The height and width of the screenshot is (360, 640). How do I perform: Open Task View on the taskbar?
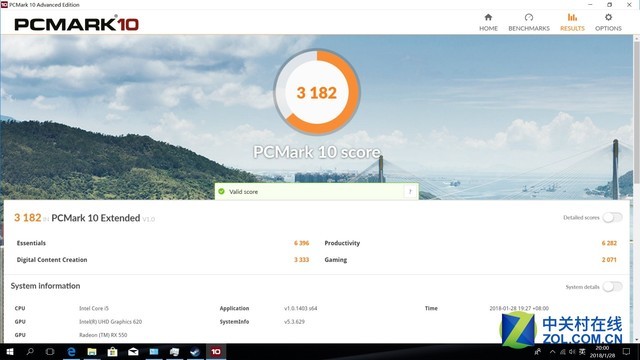click(50, 351)
